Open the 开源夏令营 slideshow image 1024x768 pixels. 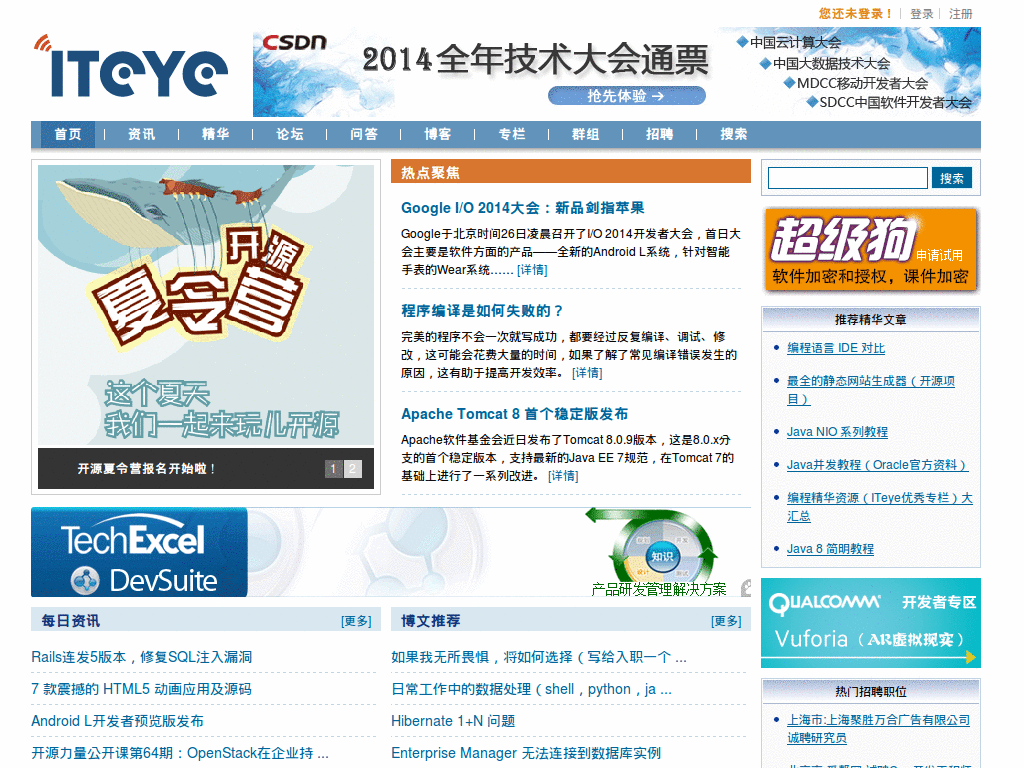coord(206,305)
